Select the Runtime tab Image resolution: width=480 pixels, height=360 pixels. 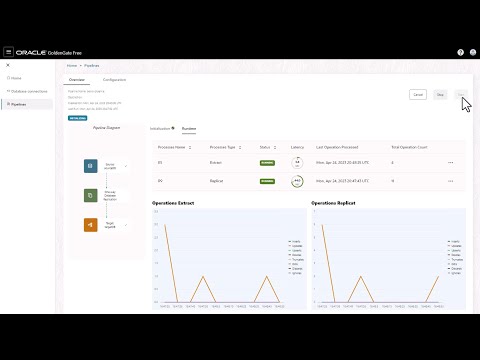[189, 128]
